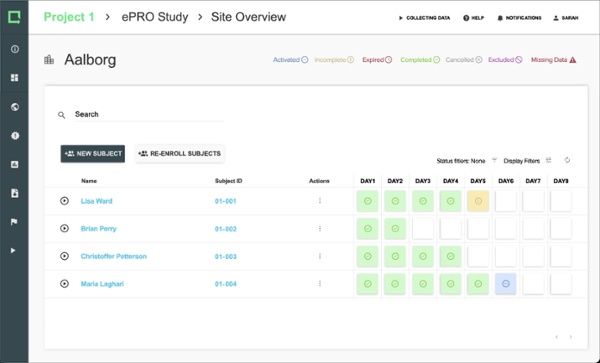Open subject ID 01-002
The height and width of the screenshot is (363, 600).
click(x=225, y=229)
